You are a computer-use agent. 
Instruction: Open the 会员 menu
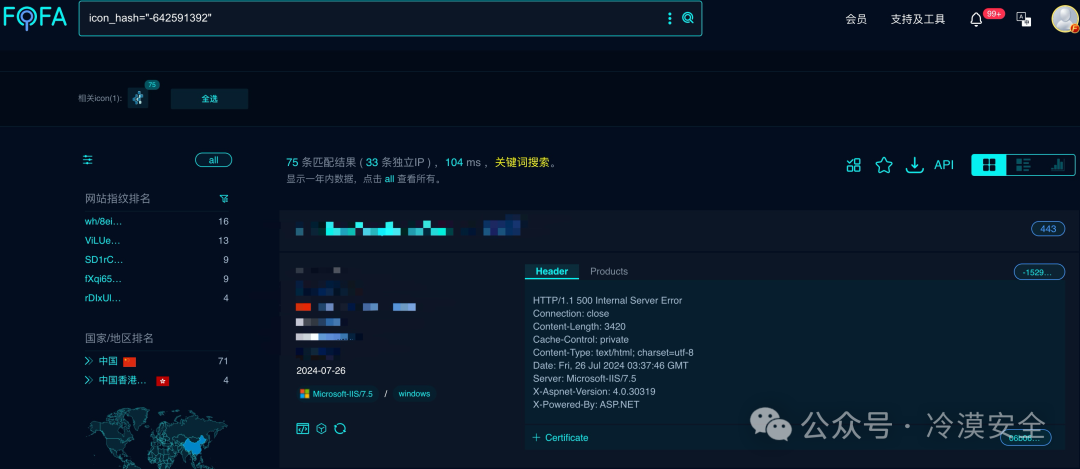(x=855, y=19)
